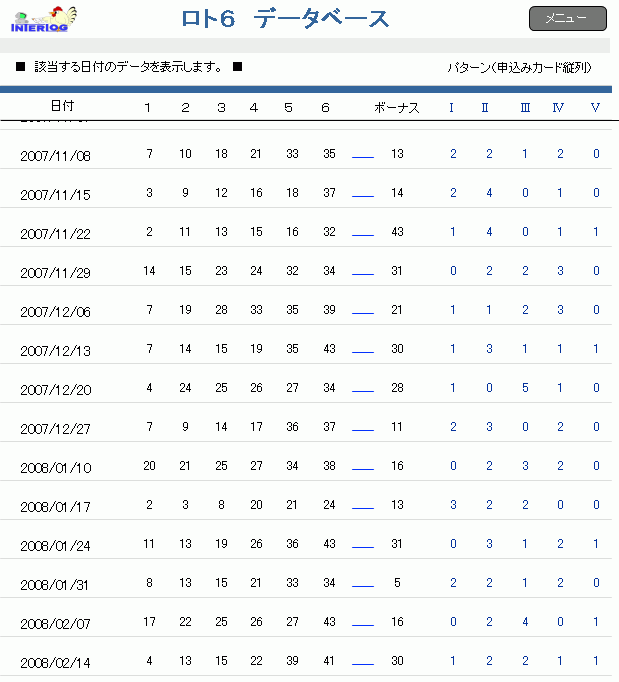Select the 日付 column header

(x=62, y=106)
